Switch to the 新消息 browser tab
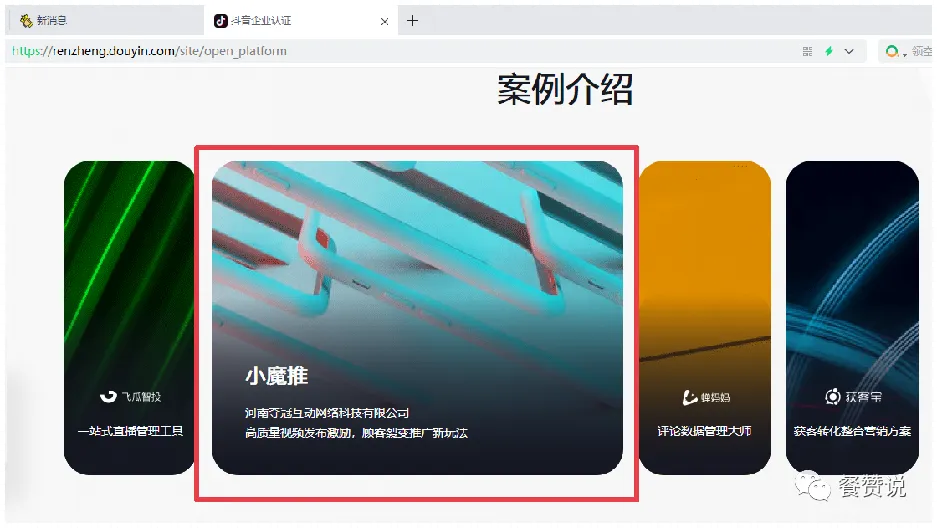This screenshot has width=937, height=528. click(x=105, y=21)
